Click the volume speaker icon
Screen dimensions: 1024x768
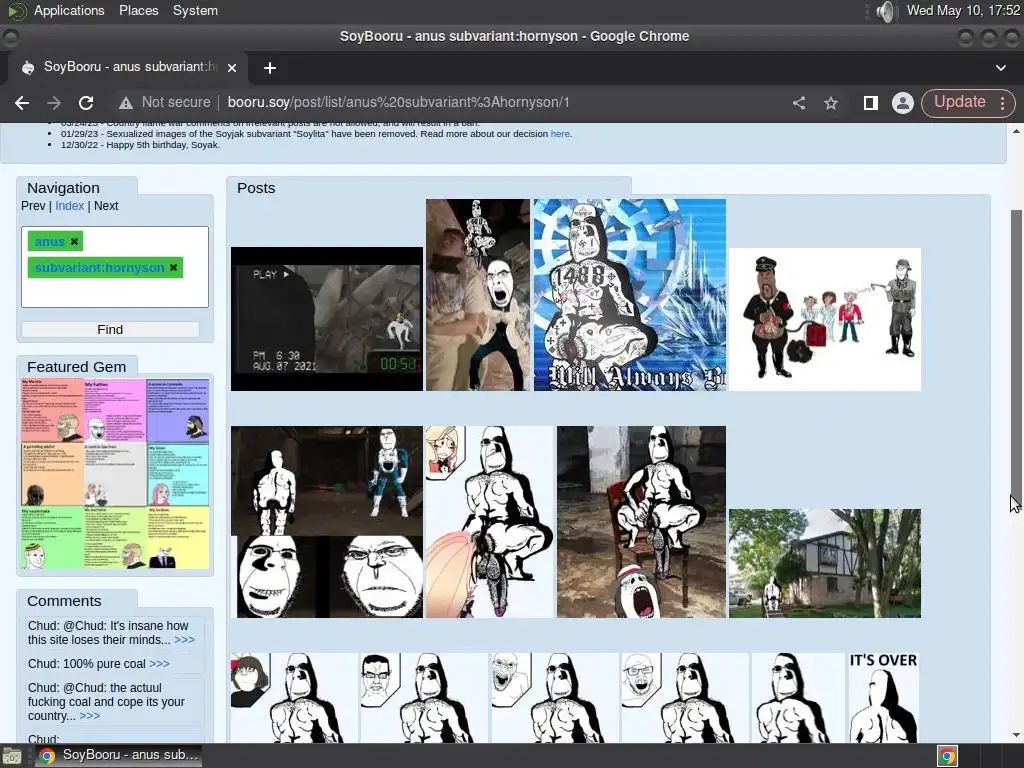coord(886,11)
